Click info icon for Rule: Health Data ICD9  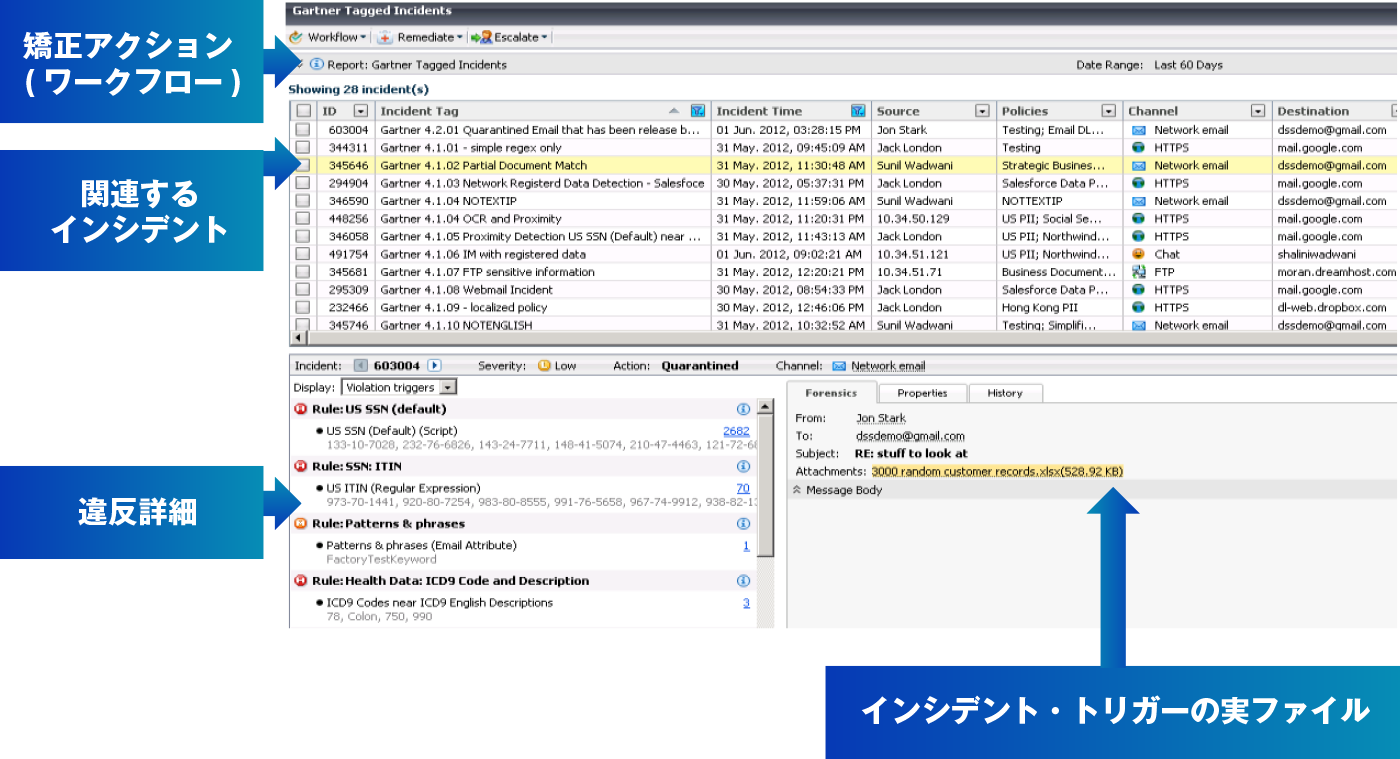click(743, 581)
